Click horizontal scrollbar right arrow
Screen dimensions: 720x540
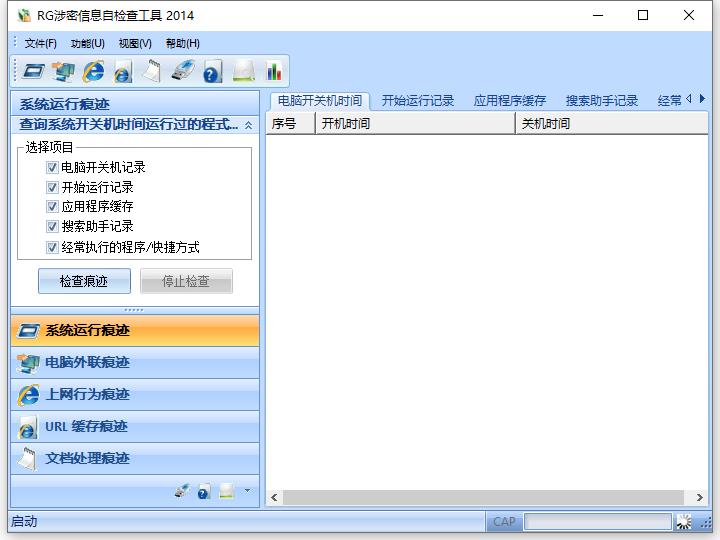[699, 497]
